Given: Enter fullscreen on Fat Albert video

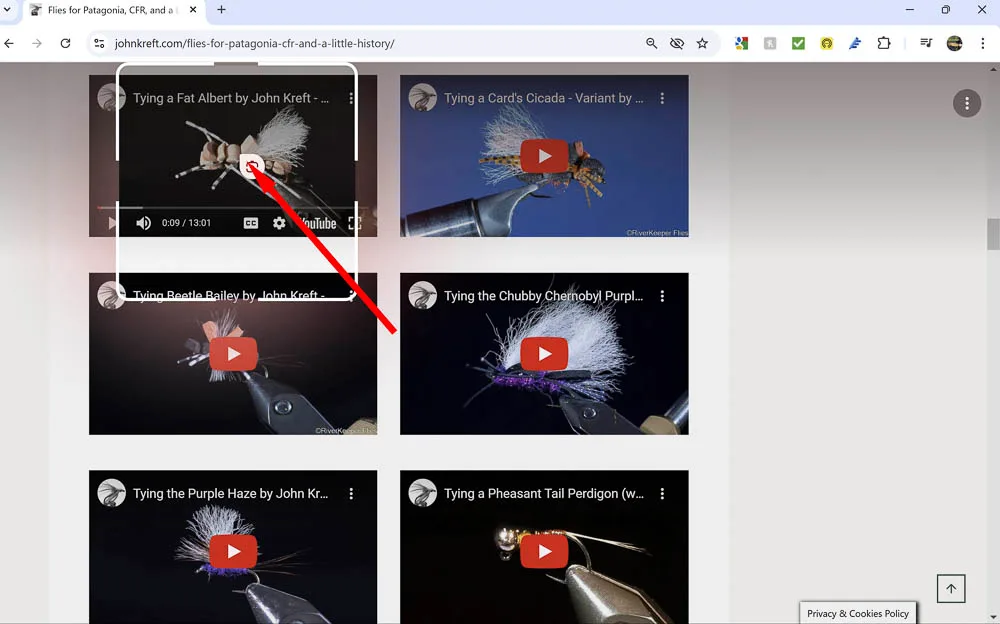Looking at the screenshot, I should [355, 223].
